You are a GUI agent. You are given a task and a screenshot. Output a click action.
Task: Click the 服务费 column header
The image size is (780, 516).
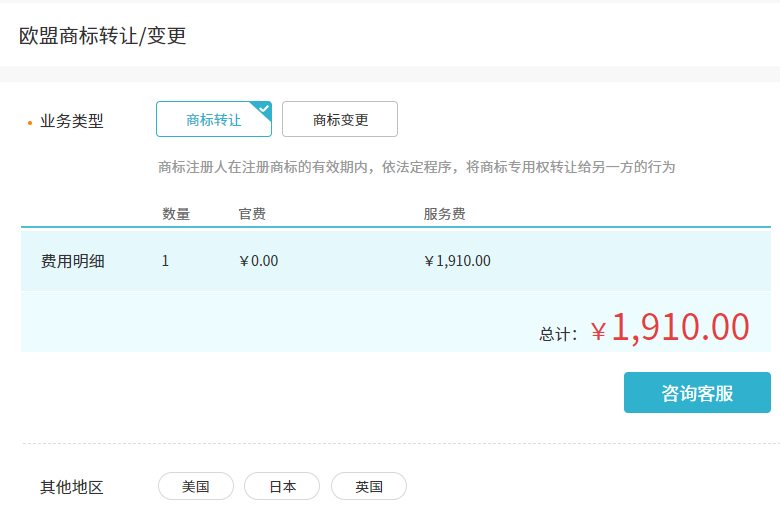(x=444, y=214)
